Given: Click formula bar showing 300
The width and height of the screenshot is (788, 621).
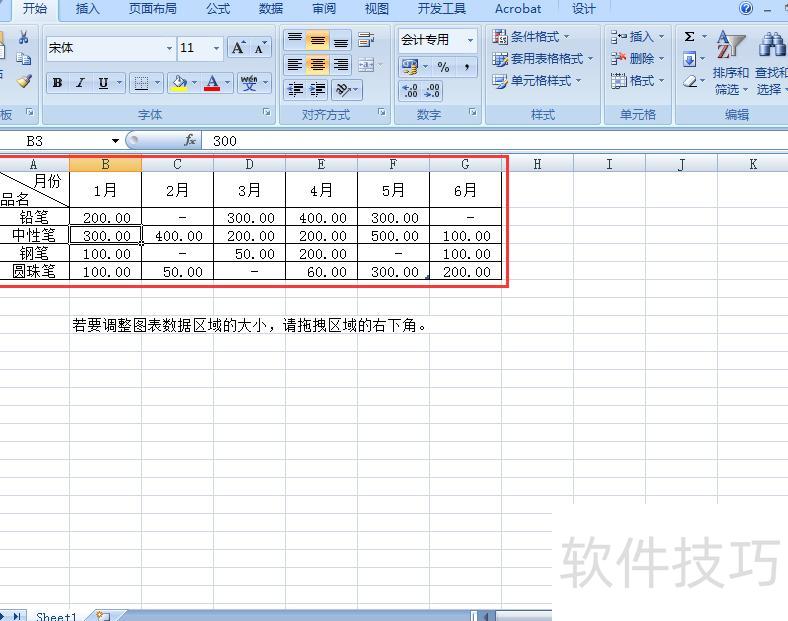Looking at the screenshot, I should pos(495,141).
